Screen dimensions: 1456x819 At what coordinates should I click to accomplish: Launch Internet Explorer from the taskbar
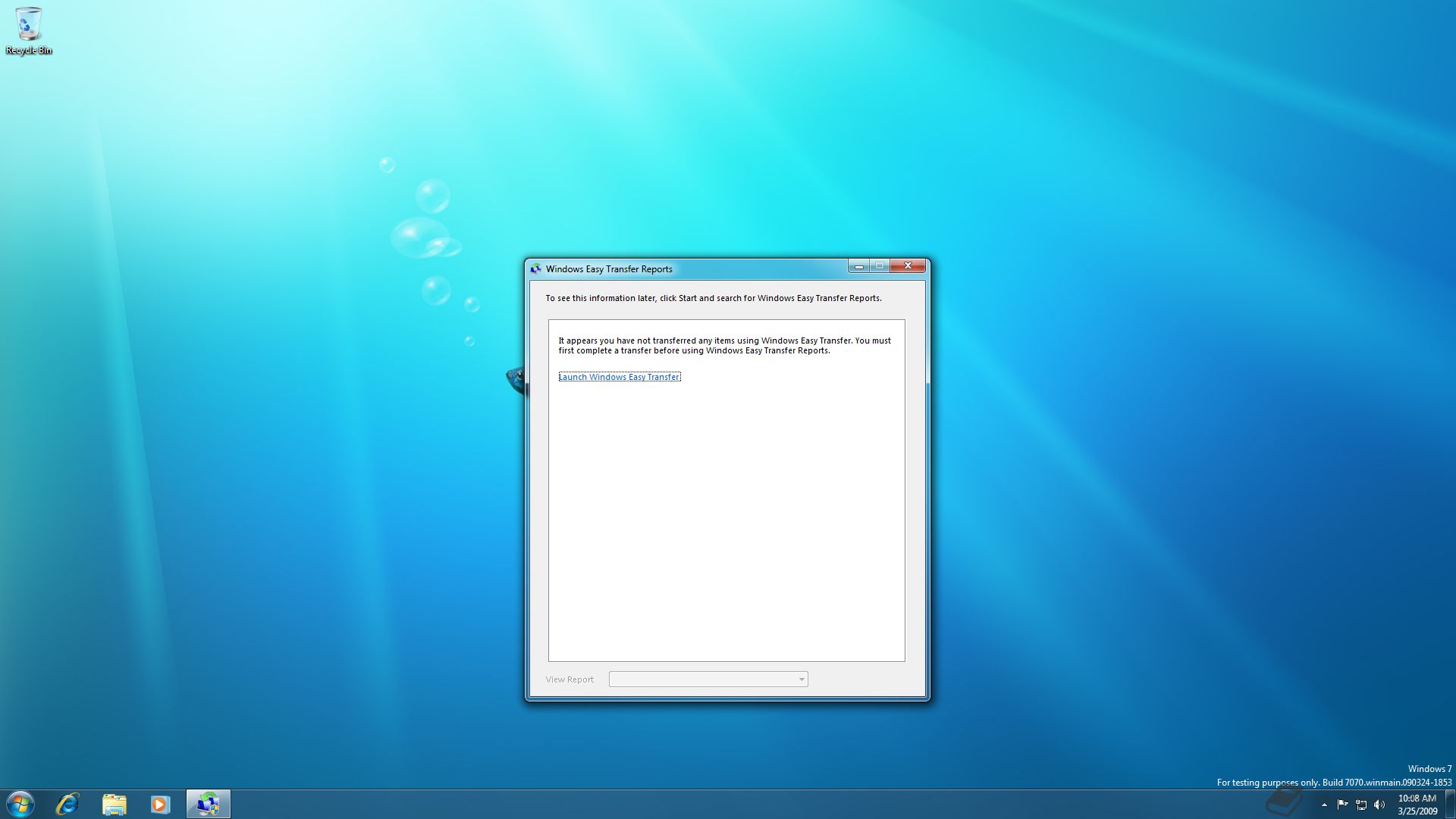[x=67, y=804]
